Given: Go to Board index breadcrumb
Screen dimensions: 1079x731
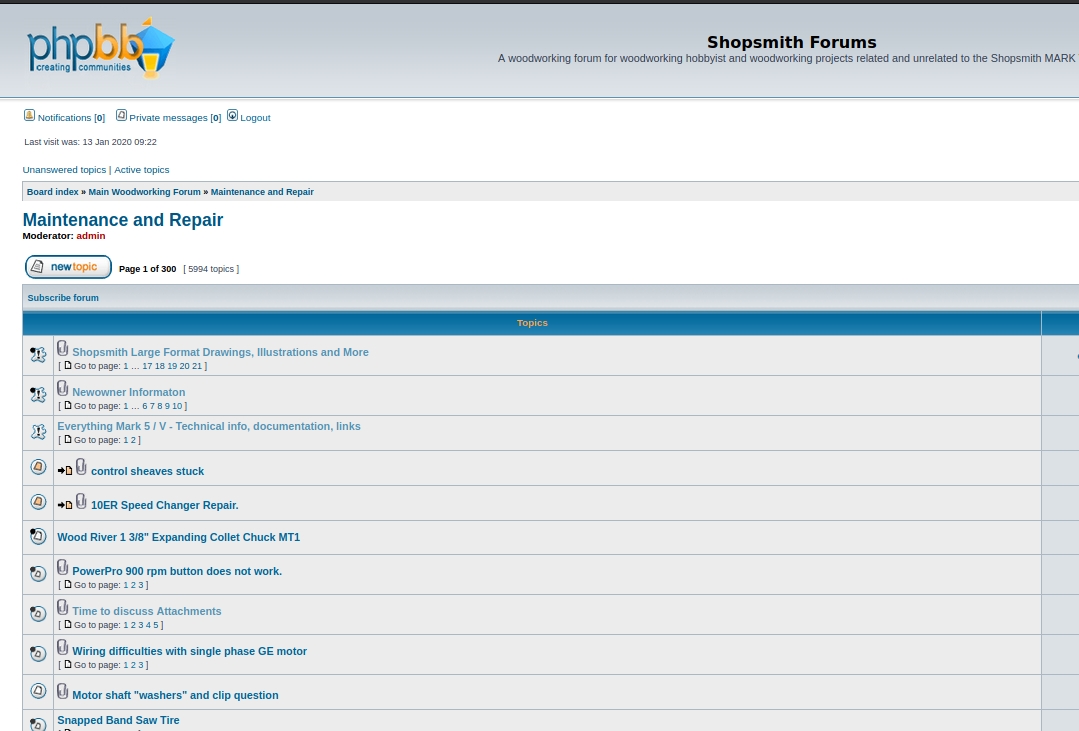Looking at the screenshot, I should pyautogui.click(x=53, y=192).
